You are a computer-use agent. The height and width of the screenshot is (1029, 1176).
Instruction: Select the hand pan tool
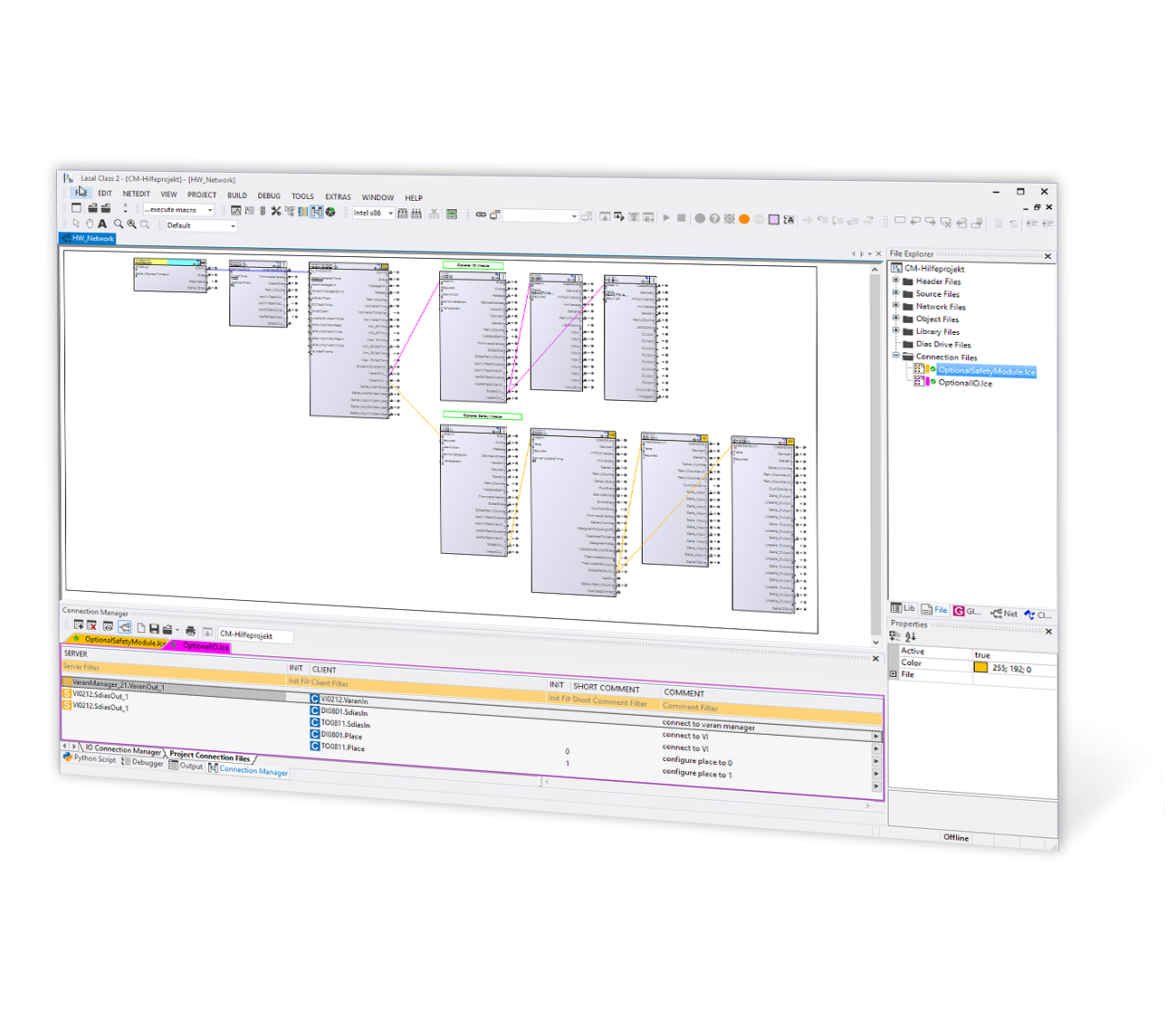click(90, 224)
